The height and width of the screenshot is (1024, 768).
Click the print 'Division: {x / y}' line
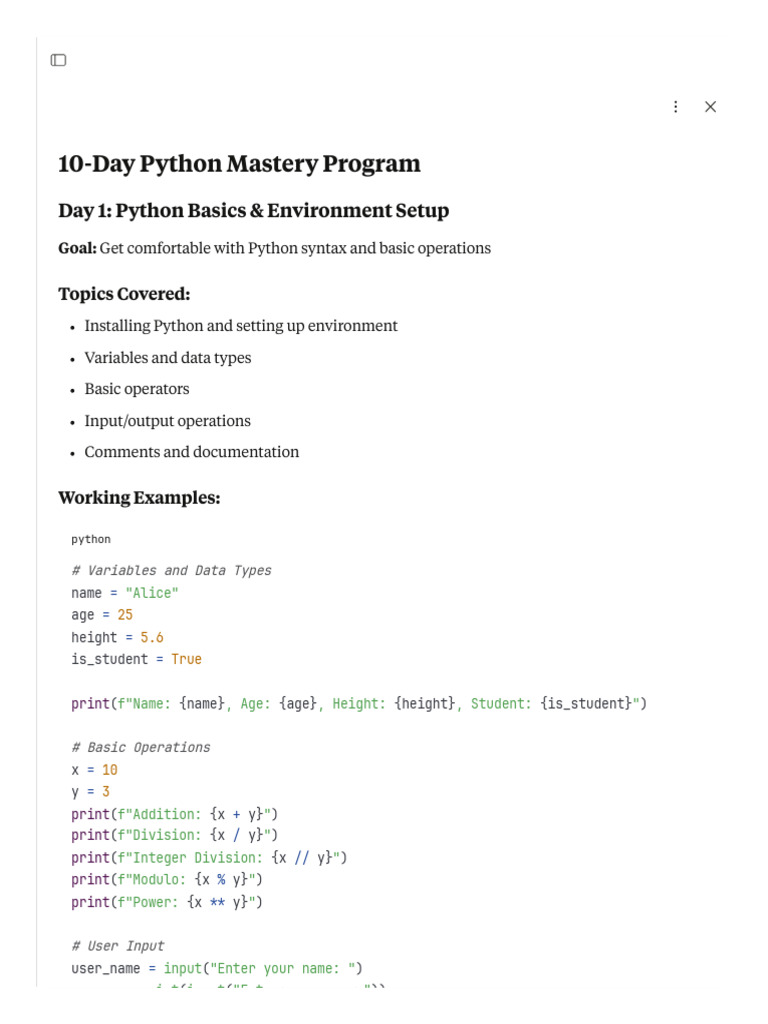click(x=174, y=835)
